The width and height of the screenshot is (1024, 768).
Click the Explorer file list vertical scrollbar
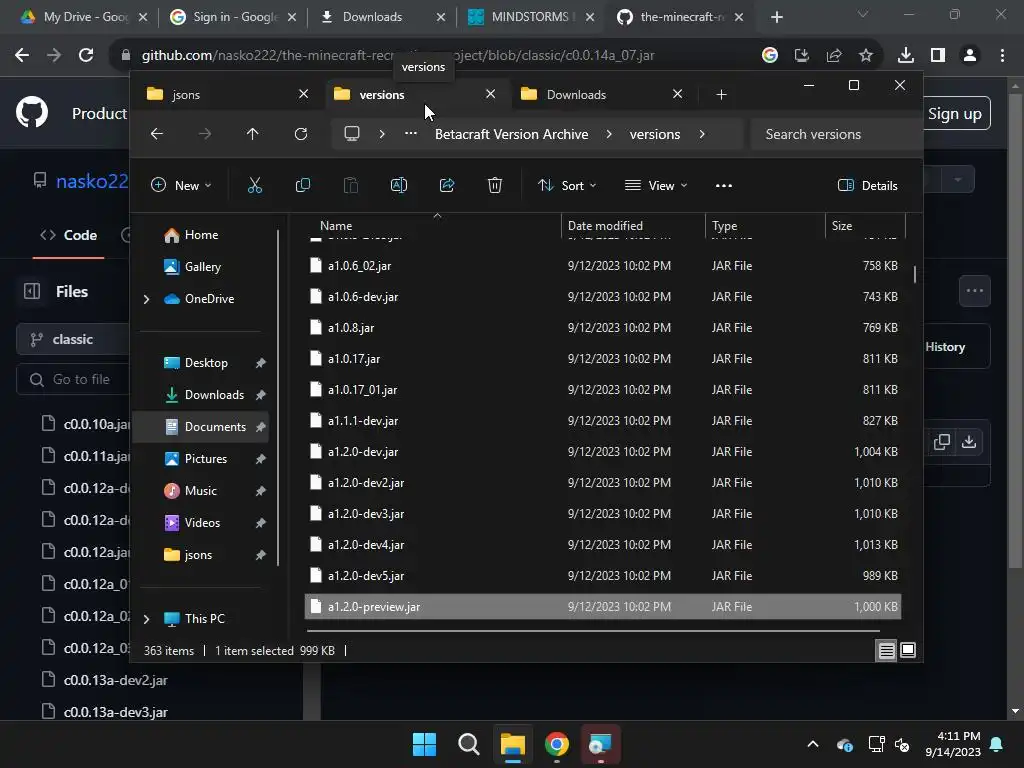coord(914,274)
